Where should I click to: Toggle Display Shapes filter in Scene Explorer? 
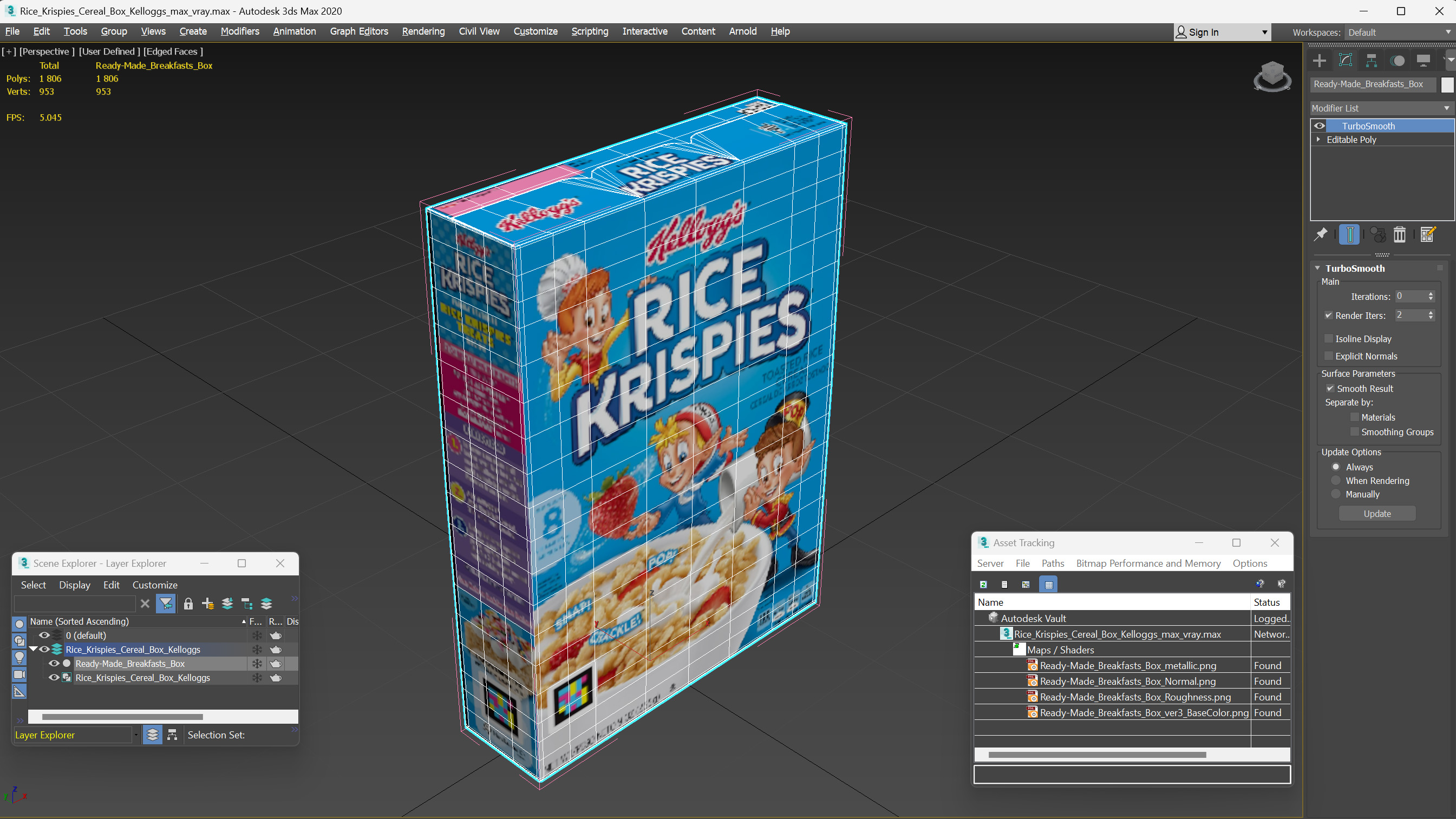pyautogui.click(x=19, y=641)
